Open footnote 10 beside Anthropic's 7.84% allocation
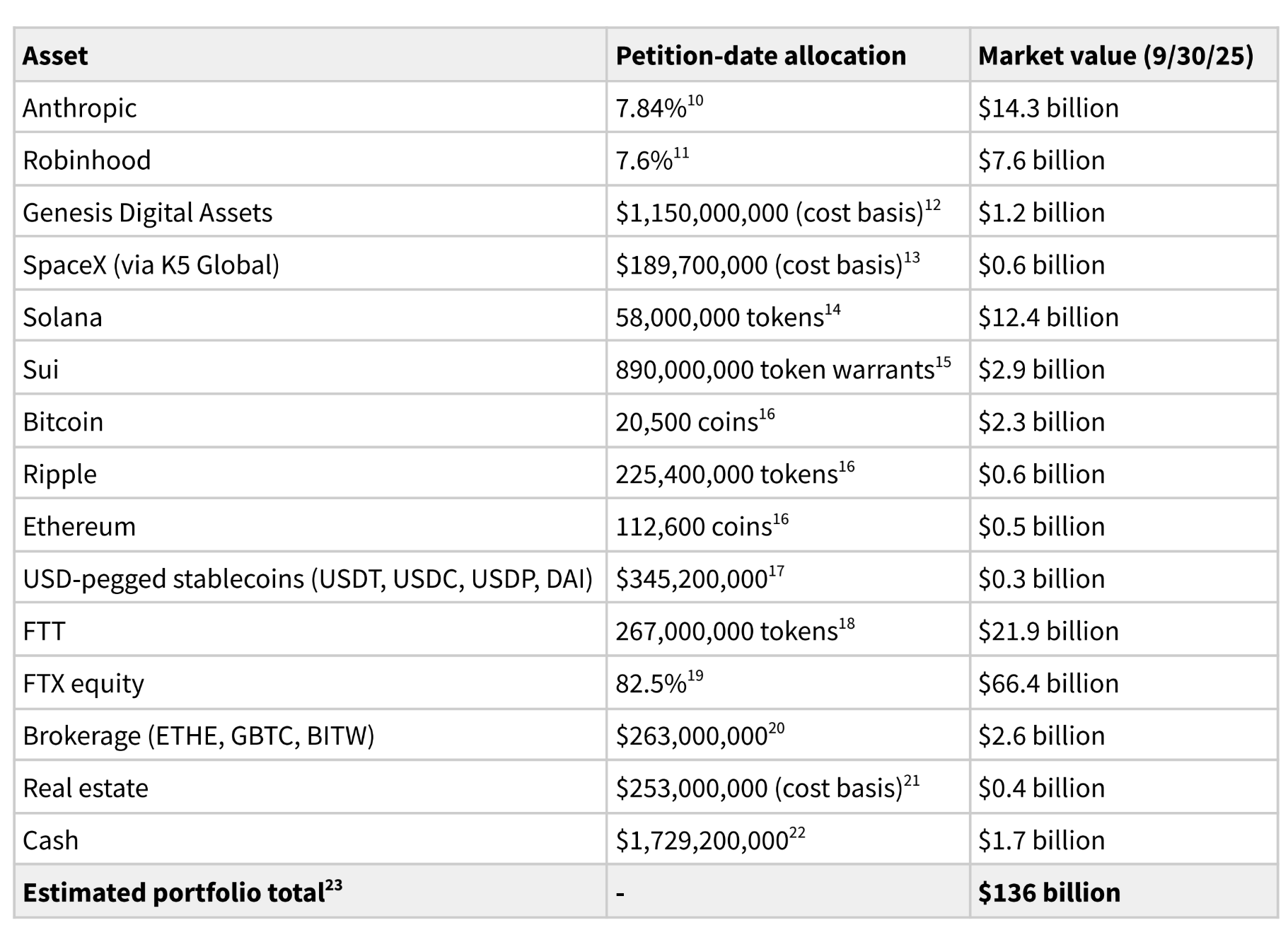The height and width of the screenshot is (930, 1288). point(695,100)
